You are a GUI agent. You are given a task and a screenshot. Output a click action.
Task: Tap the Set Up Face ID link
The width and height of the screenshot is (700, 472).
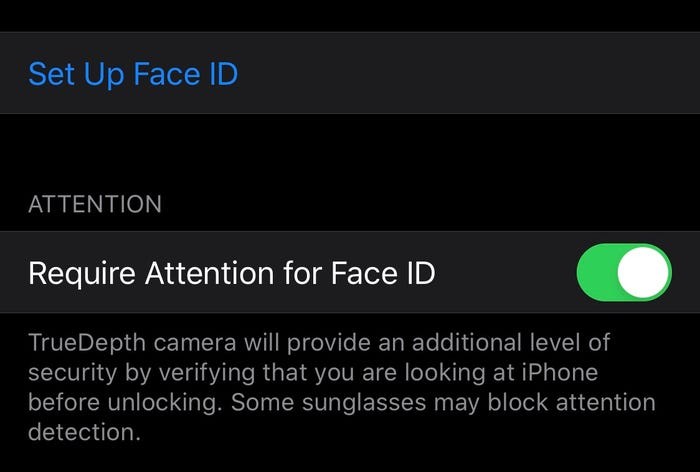point(133,74)
